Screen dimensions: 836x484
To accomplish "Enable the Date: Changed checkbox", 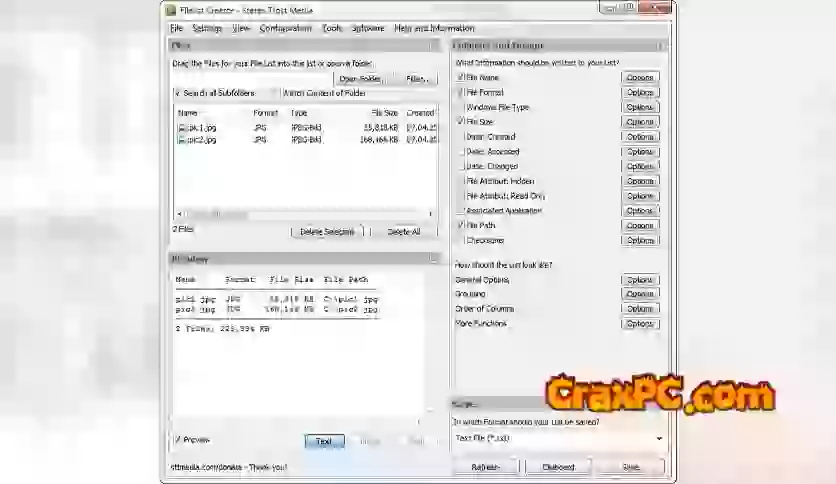I will tap(461, 166).
